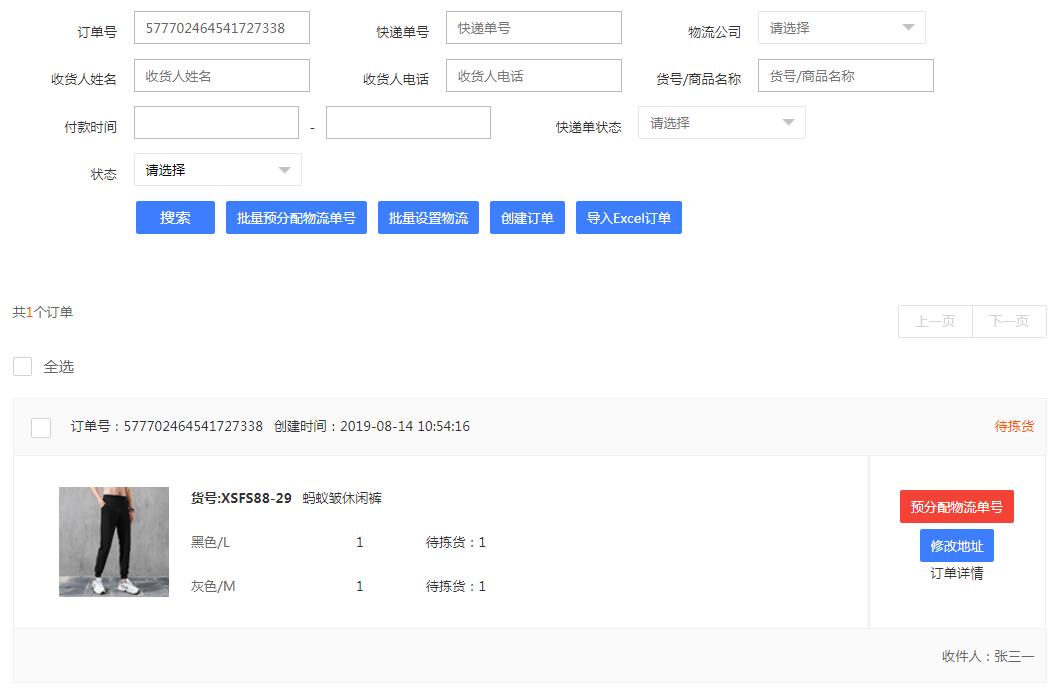Click the 搜索 search button
The height and width of the screenshot is (689, 1059).
pos(174,217)
